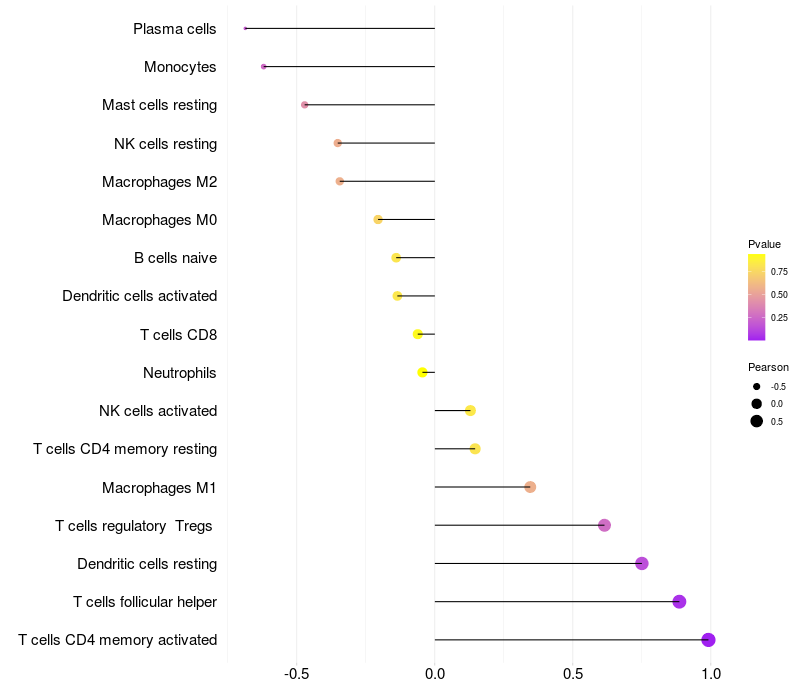Click the Monocytes lollipop dot
The height and width of the screenshot is (700, 800).
click(263, 67)
